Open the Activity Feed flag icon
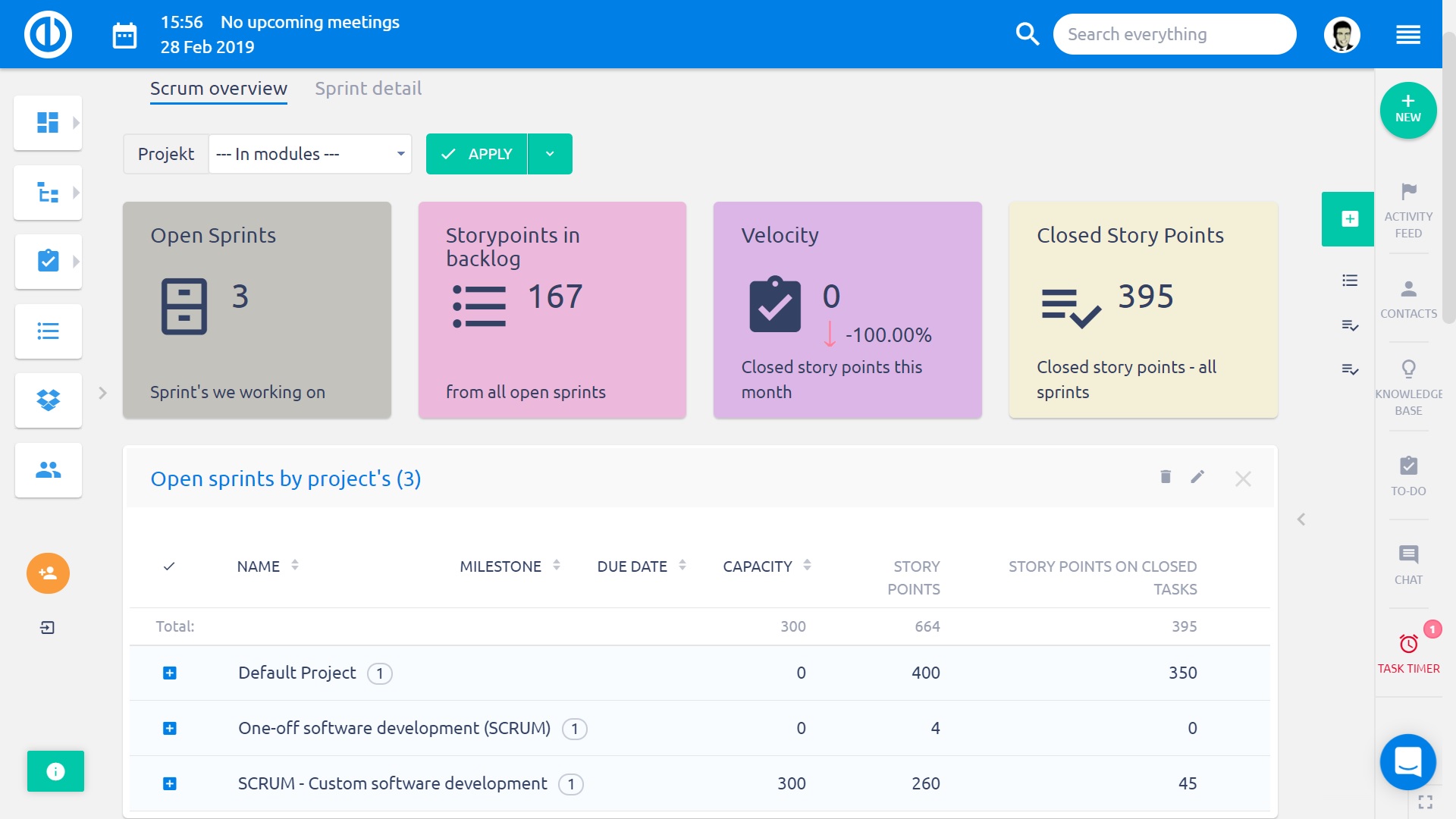 pyautogui.click(x=1408, y=192)
